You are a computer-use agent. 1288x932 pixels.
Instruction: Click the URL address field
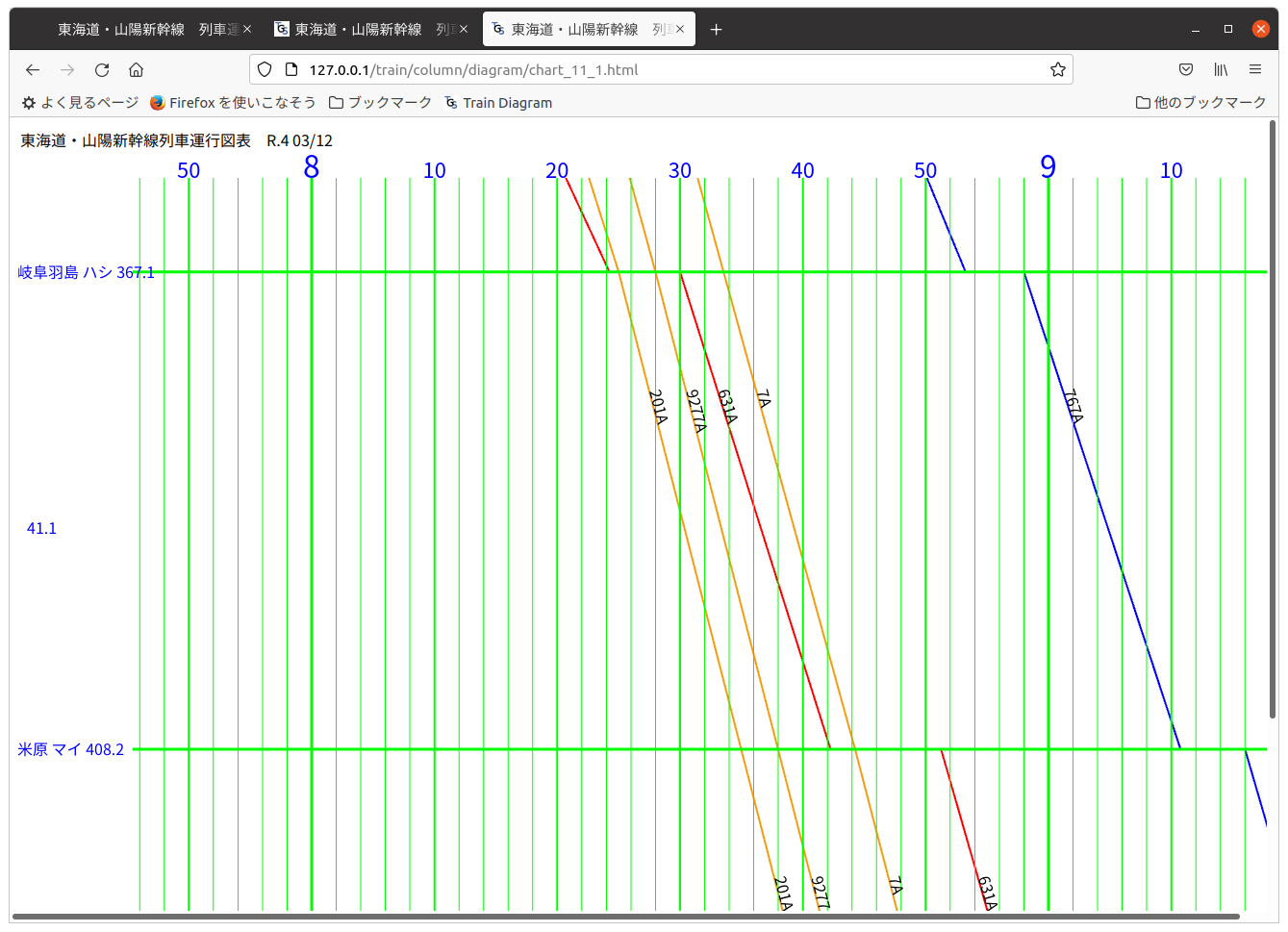point(661,69)
